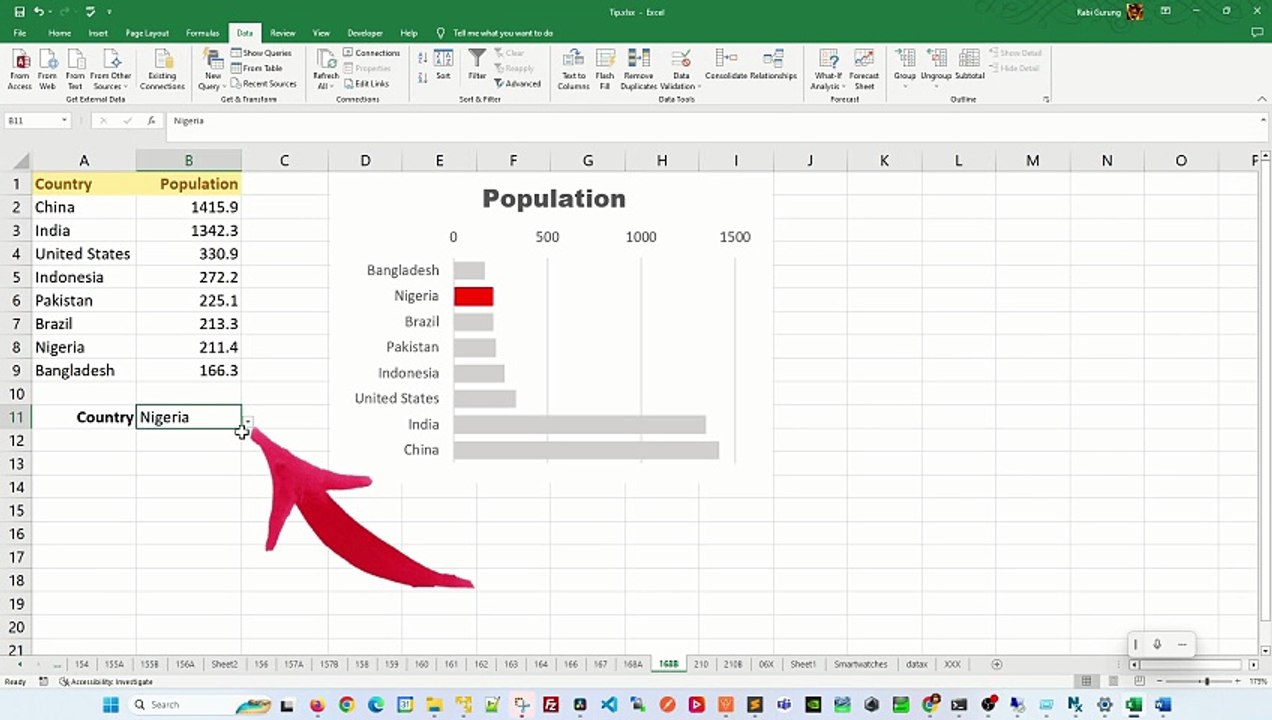The height and width of the screenshot is (720, 1272).
Task: Select column header B
Action: click(188, 160)
